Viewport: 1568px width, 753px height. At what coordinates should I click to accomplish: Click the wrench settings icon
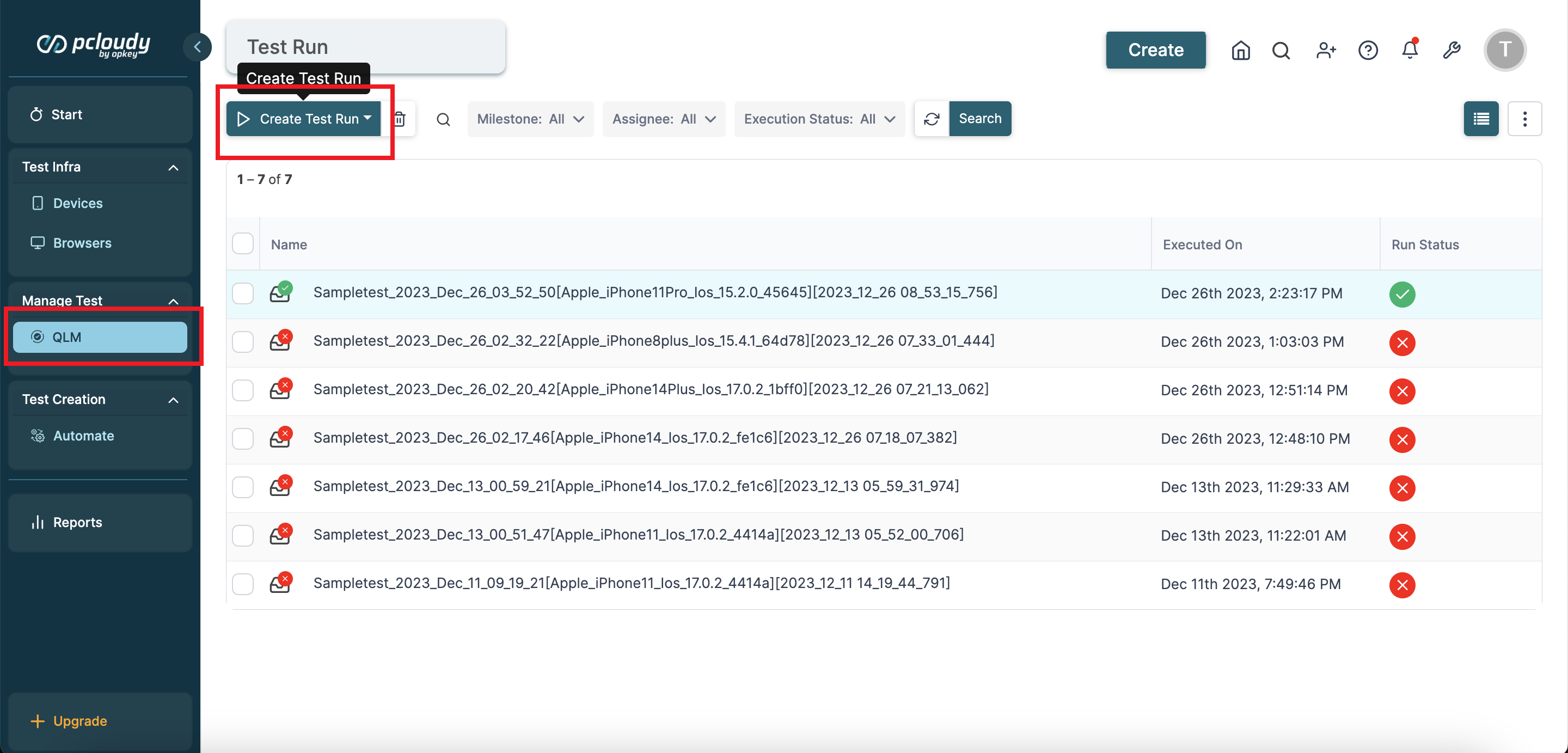(1451, 50)
